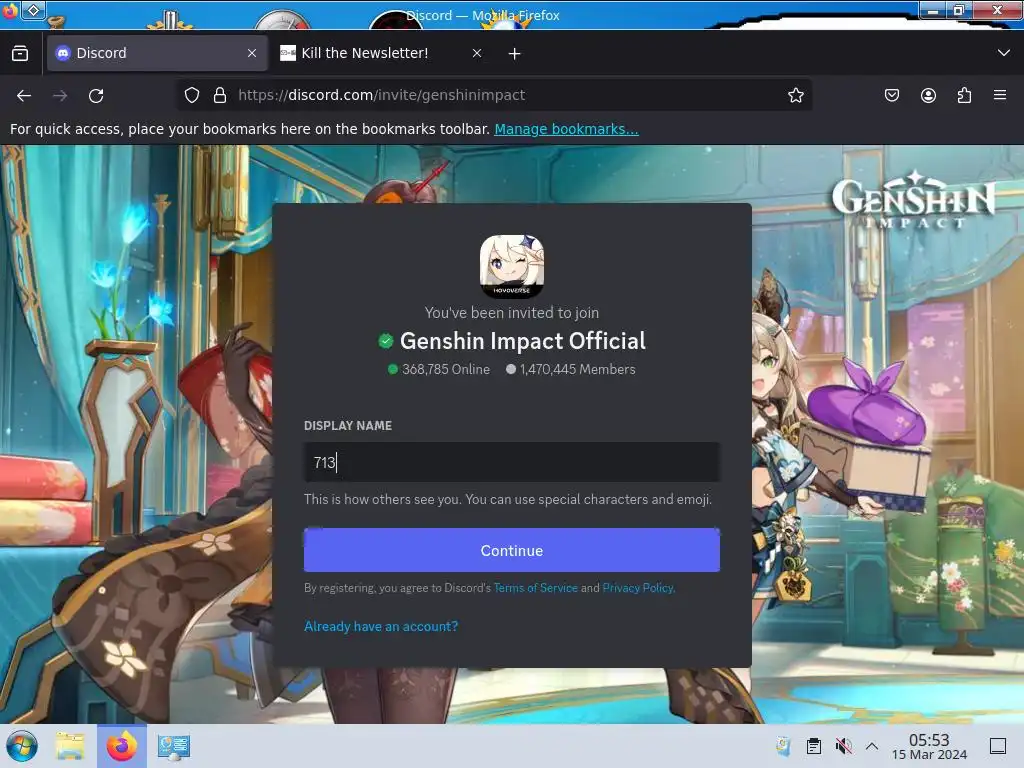The width and height of the screenshot is (1024, 768).
Task: Go back to previous page
Action: [x=24, y=95]
